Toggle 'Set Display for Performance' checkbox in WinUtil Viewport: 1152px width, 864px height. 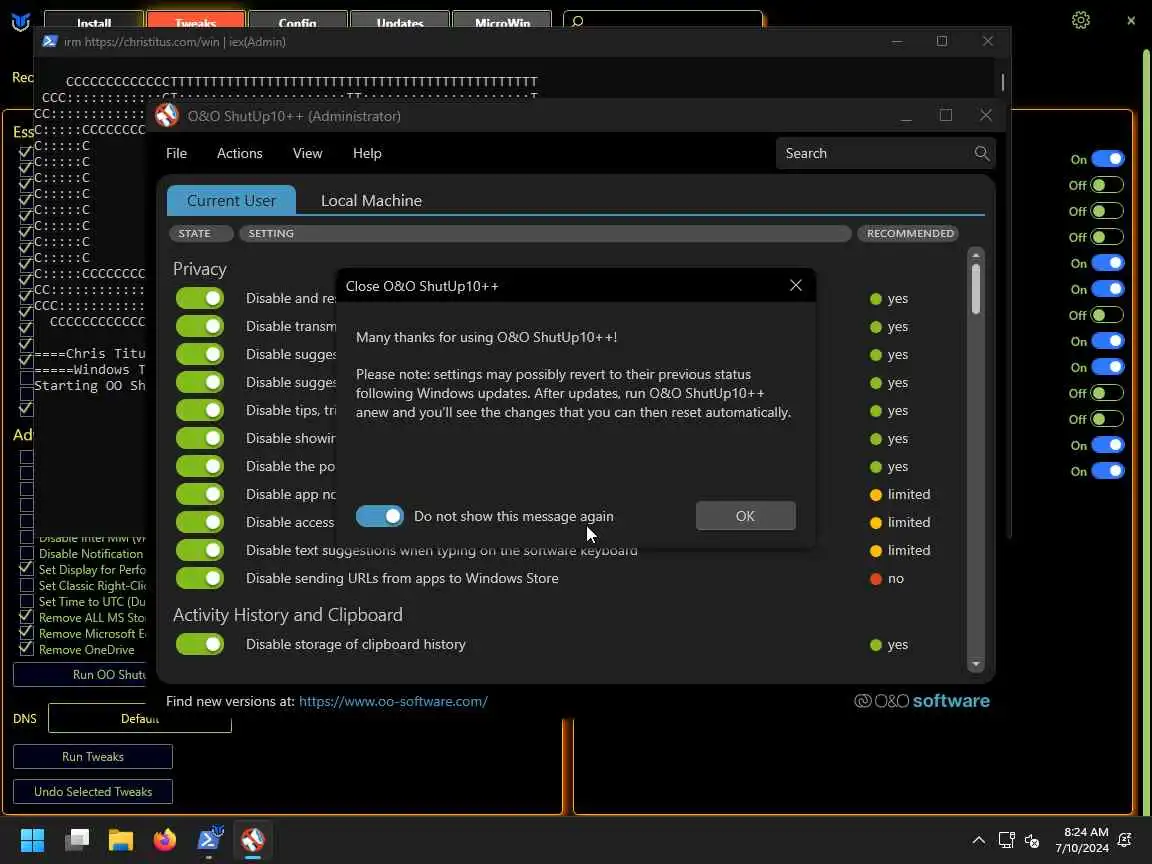click(x=26, y=569)
